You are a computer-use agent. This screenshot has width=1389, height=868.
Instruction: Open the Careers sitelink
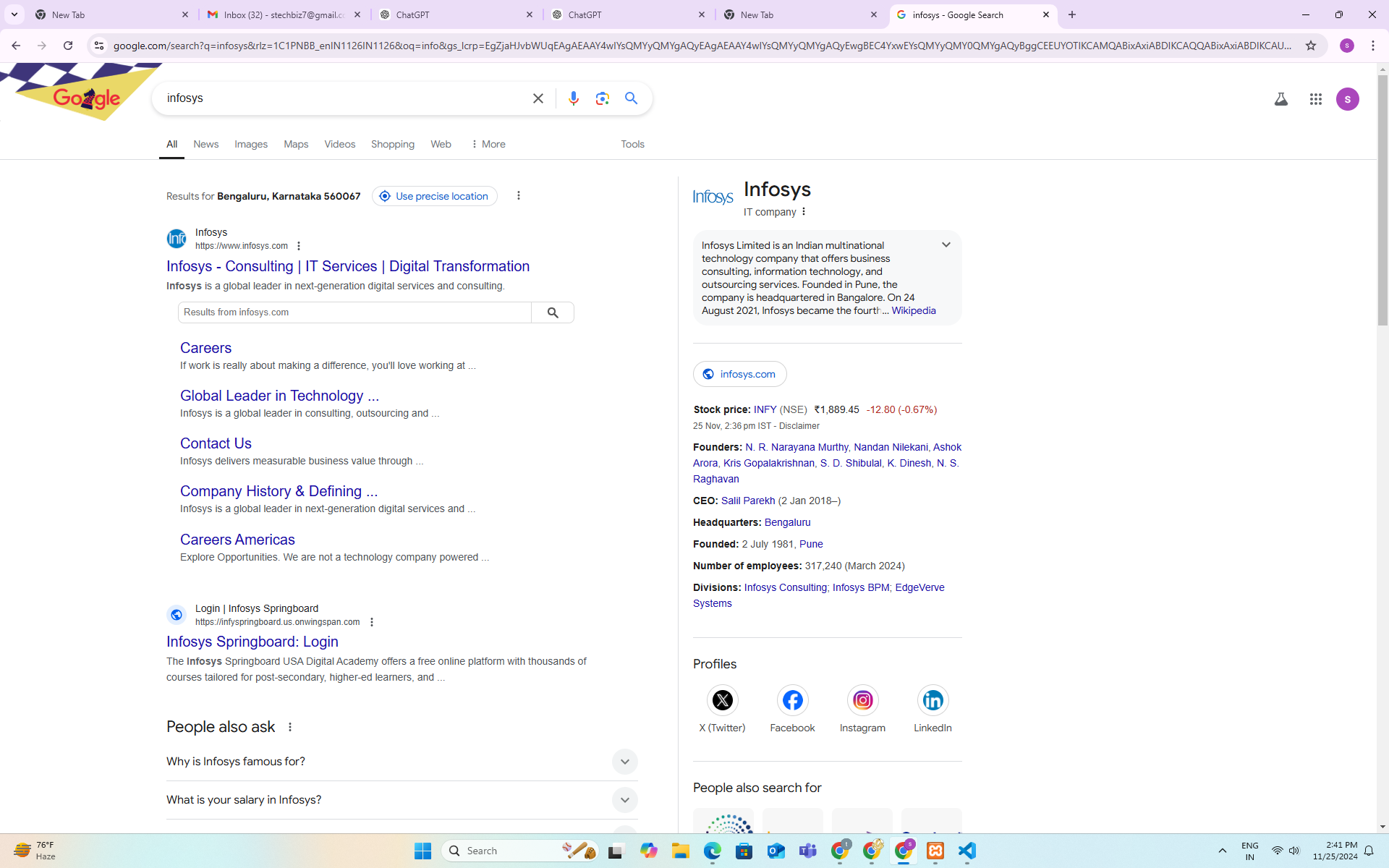205,348
